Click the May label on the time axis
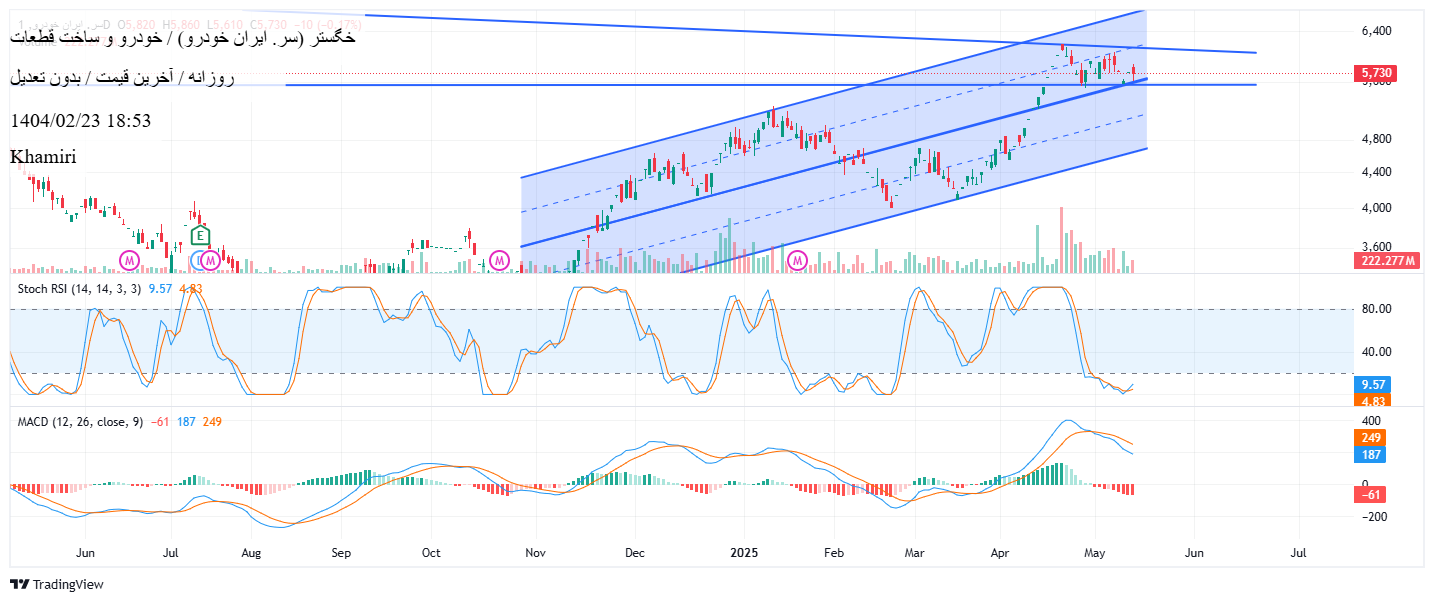The height and width of the screenshot is (602, 1434). pyautogui.click(x=1095, y=552)
